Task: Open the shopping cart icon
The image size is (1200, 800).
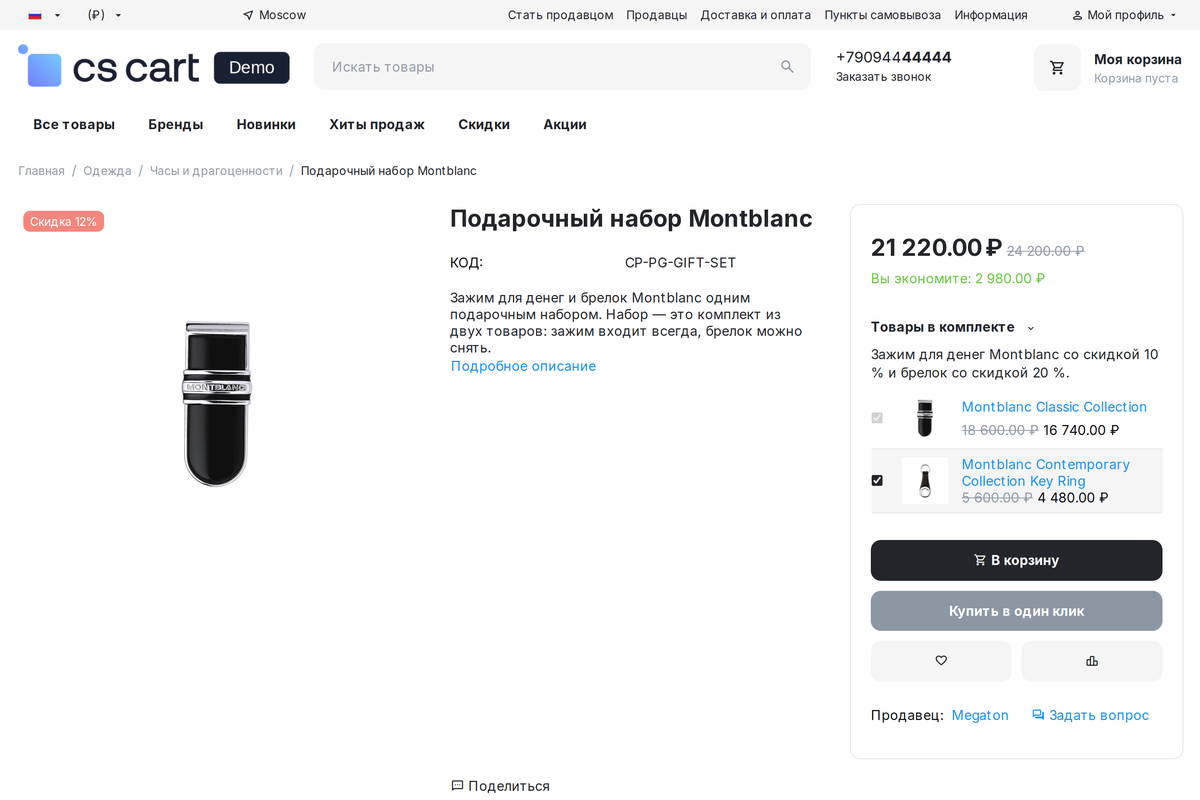Action: tap(1057, 68)
